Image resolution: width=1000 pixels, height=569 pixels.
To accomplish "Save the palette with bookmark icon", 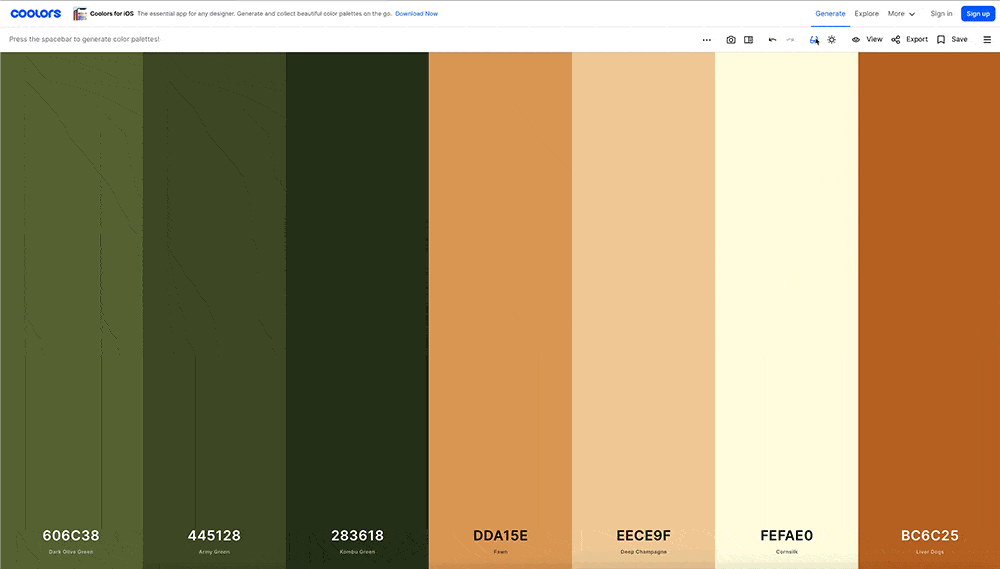I will pos(952,40).
